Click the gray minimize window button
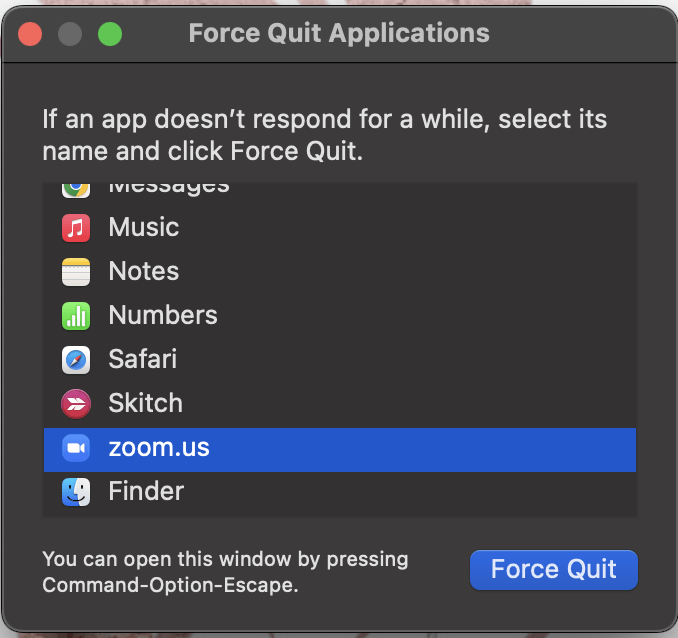The width and height of the screenshot is (678, 638). click(70, 33)
